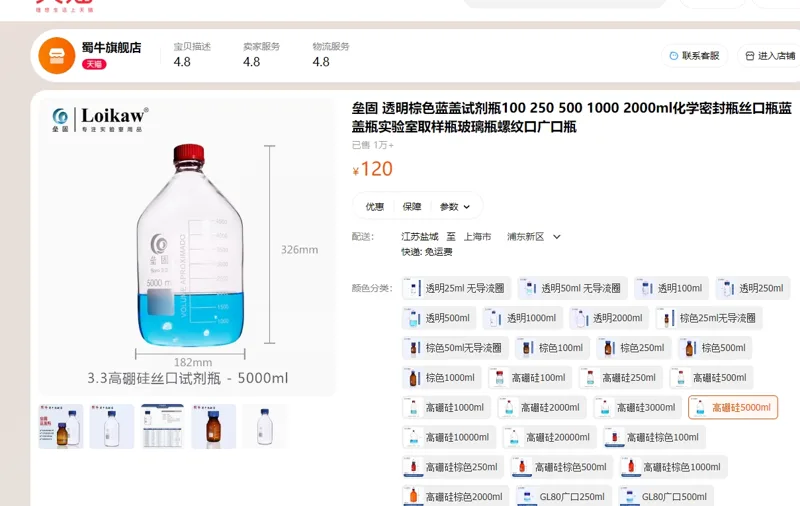Pick the 高硼硅棕色250ml variant
The image size is (800, 506).
point(453,467)
